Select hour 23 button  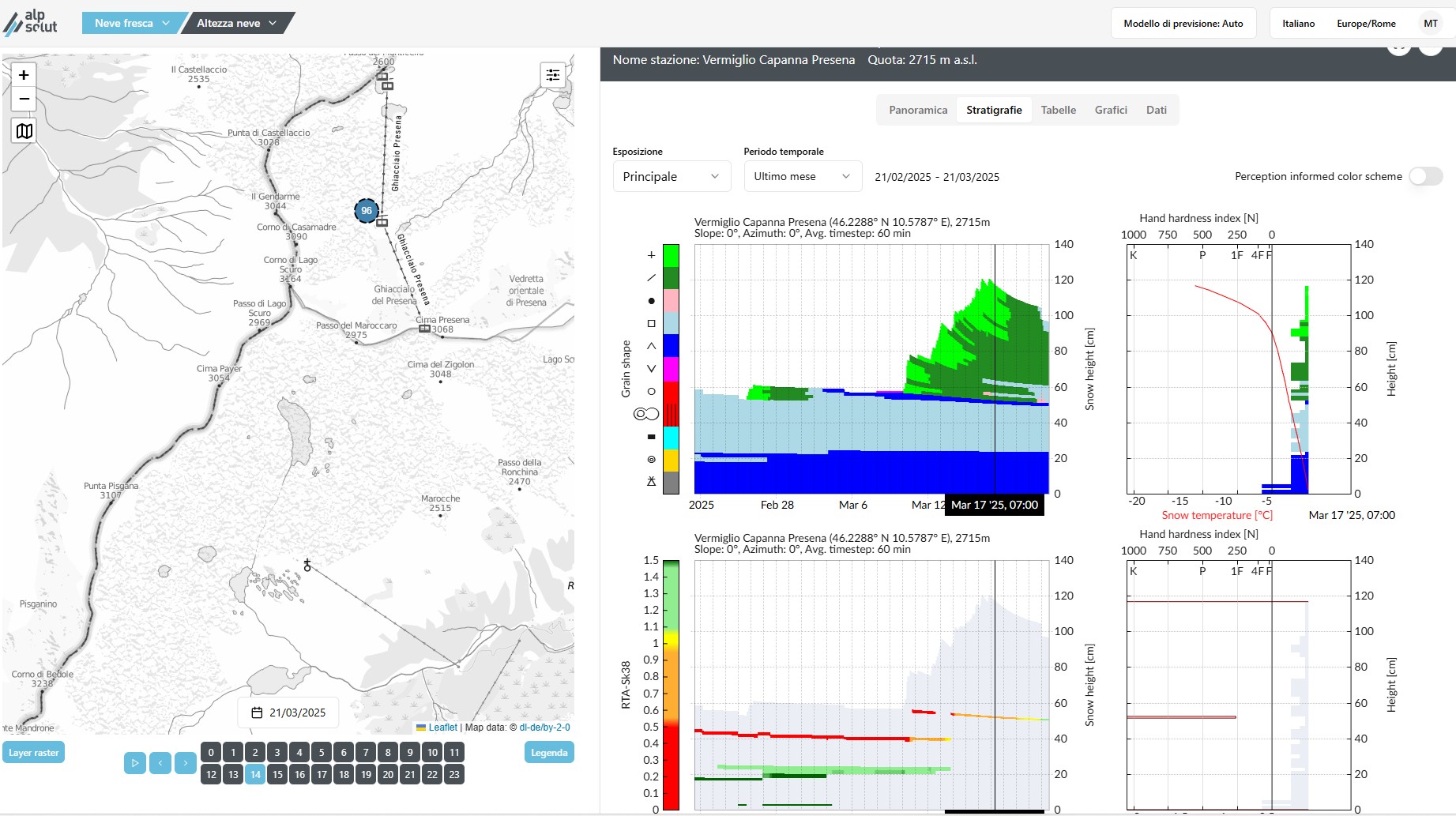point(454,774)
